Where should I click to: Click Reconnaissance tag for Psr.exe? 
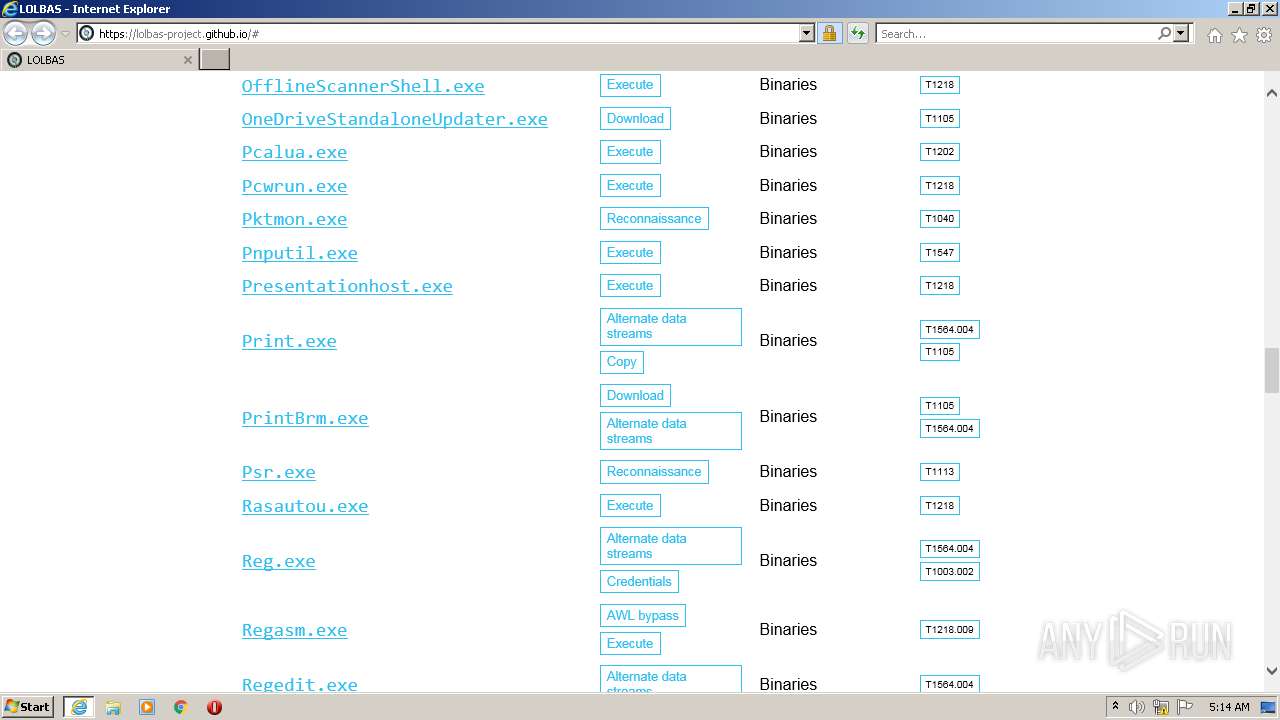654,472
